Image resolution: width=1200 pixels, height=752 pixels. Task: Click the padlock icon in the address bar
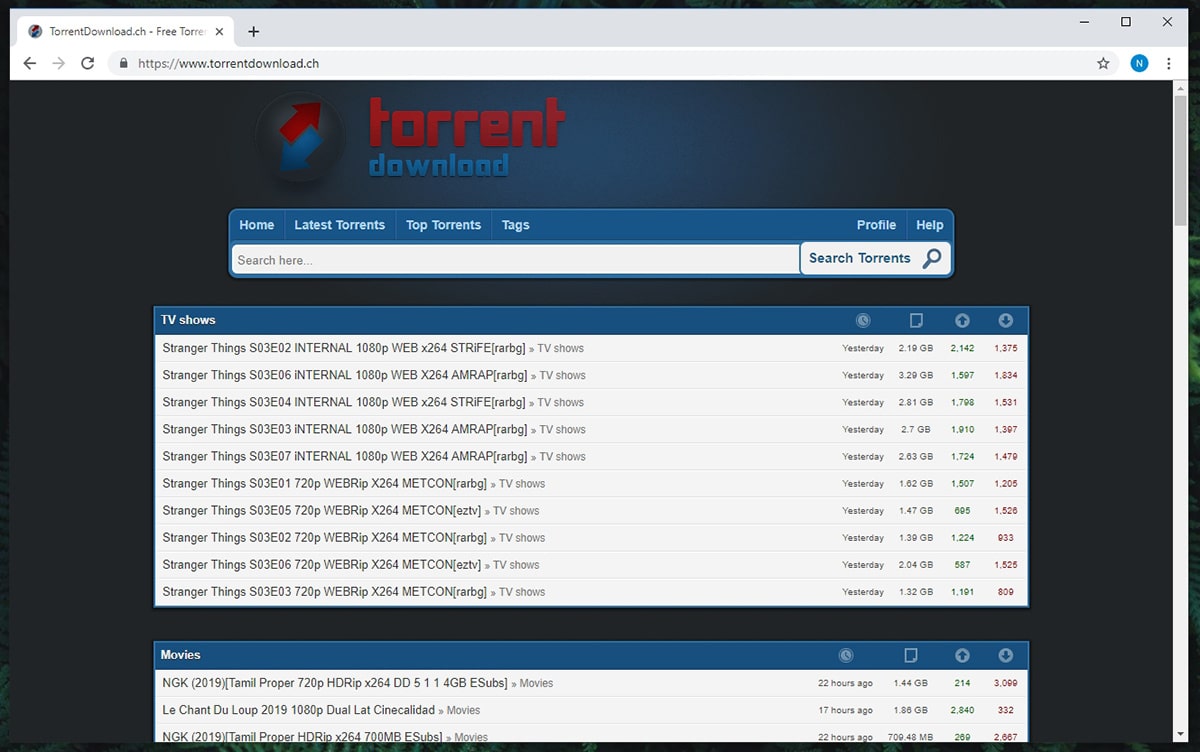123,62
